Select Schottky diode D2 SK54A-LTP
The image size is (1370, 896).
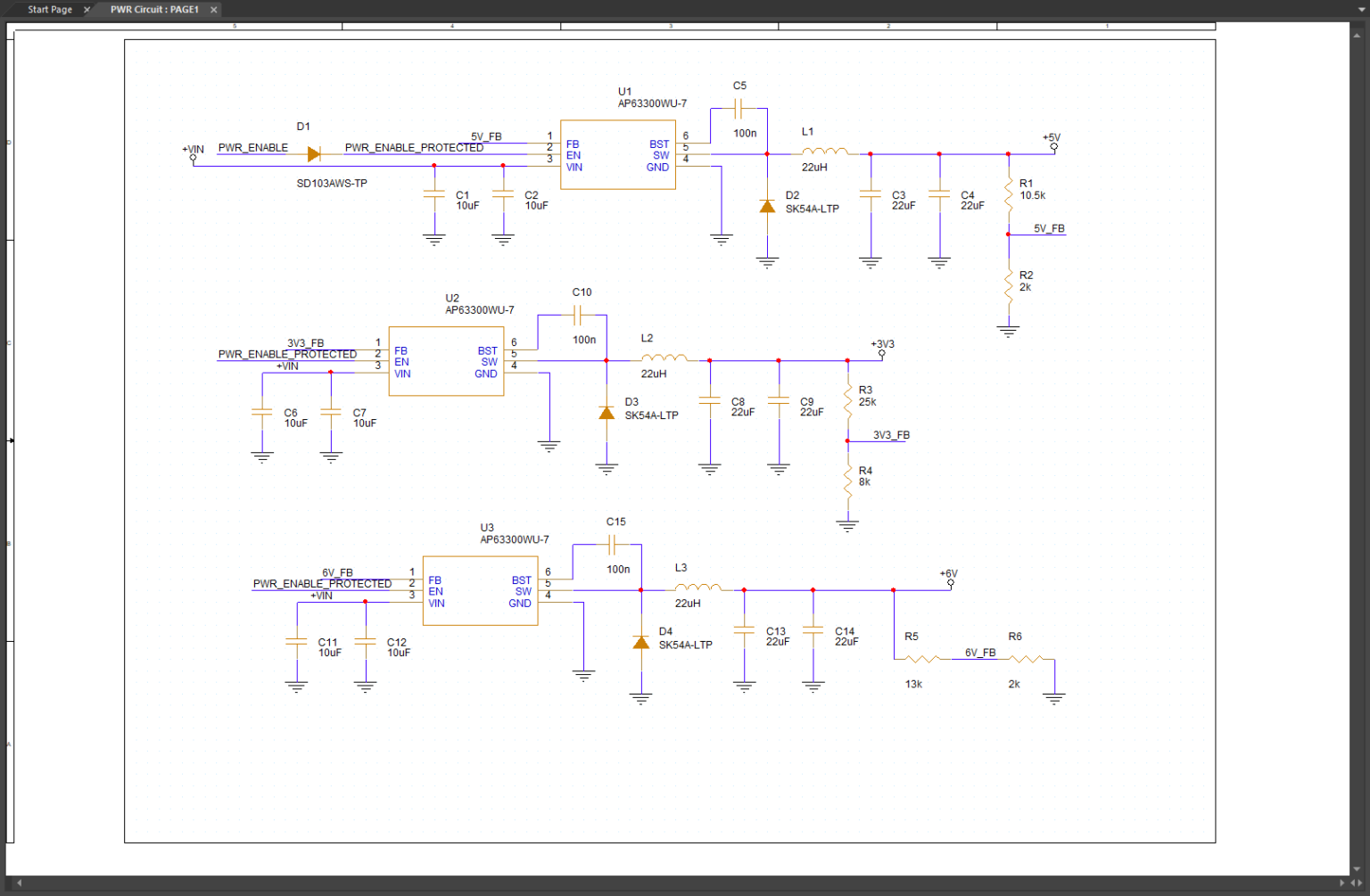point(767,206)
